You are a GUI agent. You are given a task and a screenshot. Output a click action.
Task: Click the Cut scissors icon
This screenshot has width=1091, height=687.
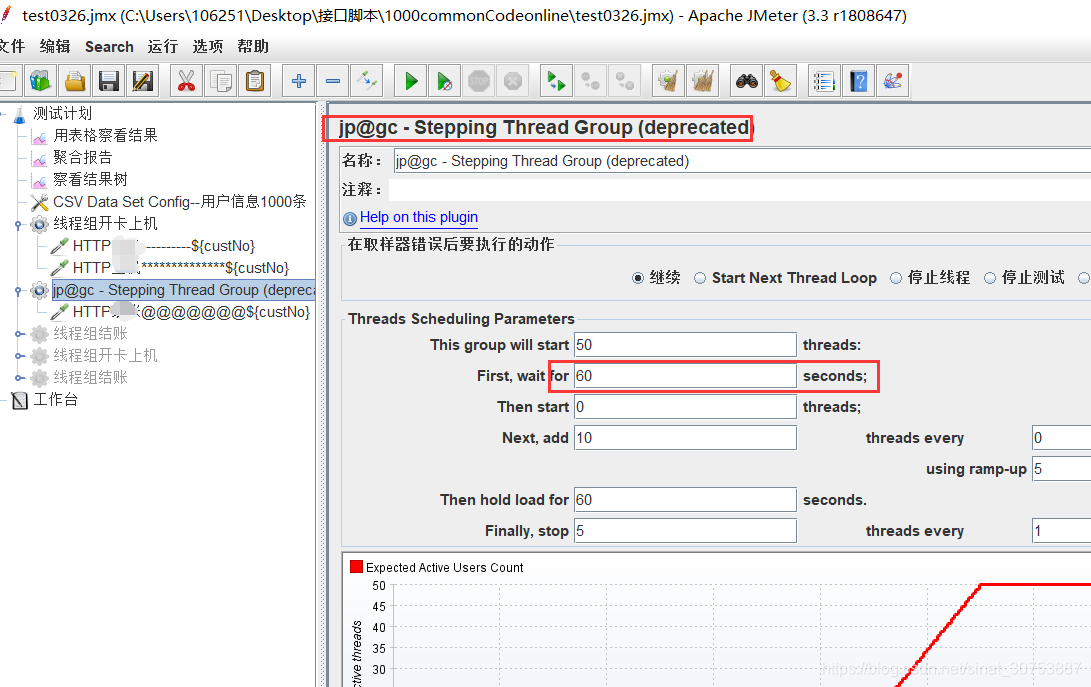tap(186, 81)
